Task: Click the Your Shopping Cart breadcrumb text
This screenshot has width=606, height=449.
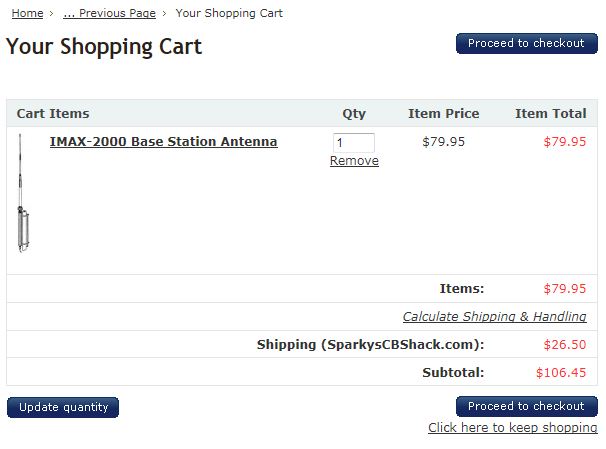Action: coord(229,13)
